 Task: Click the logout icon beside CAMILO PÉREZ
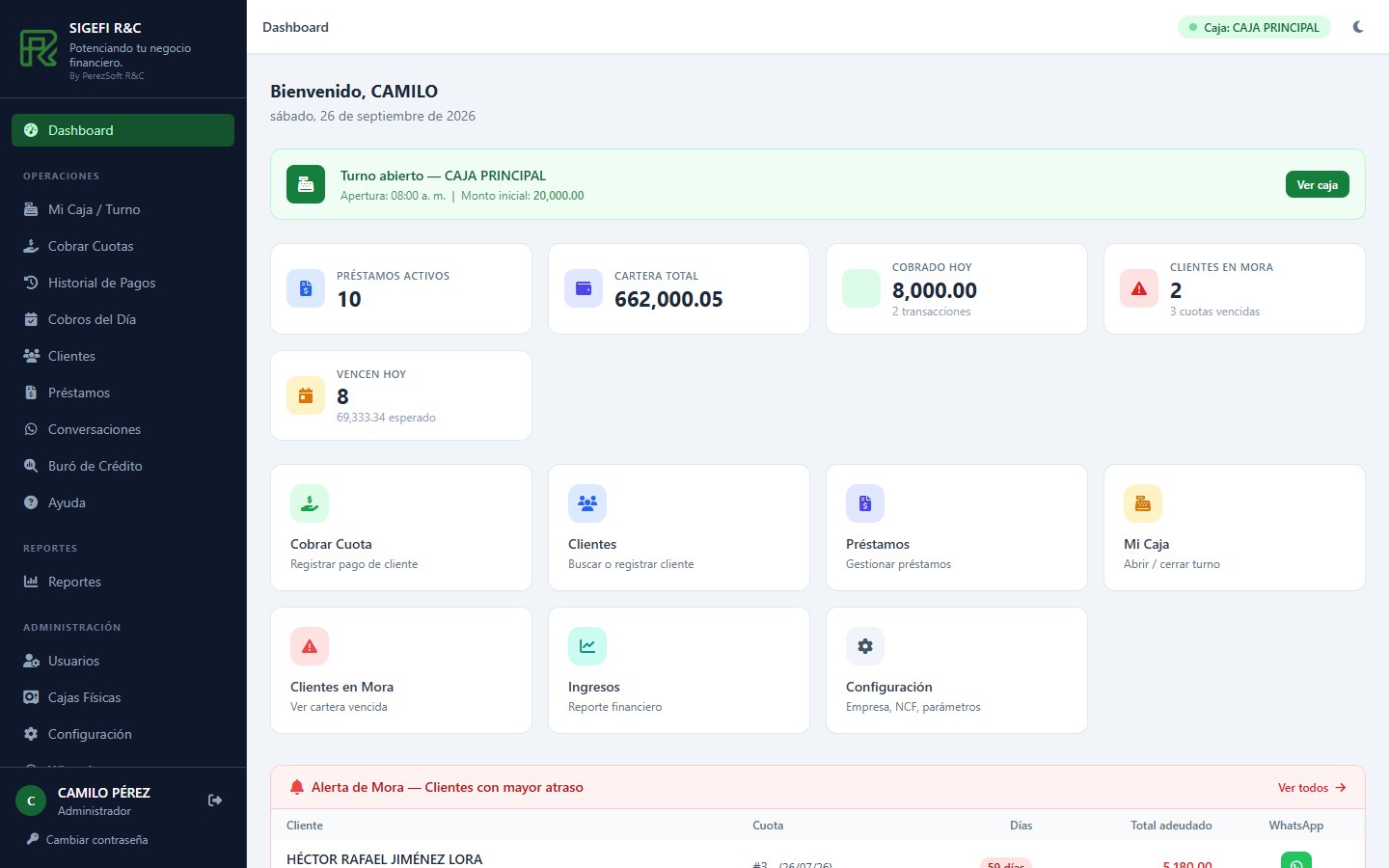[x=215, y=800]
